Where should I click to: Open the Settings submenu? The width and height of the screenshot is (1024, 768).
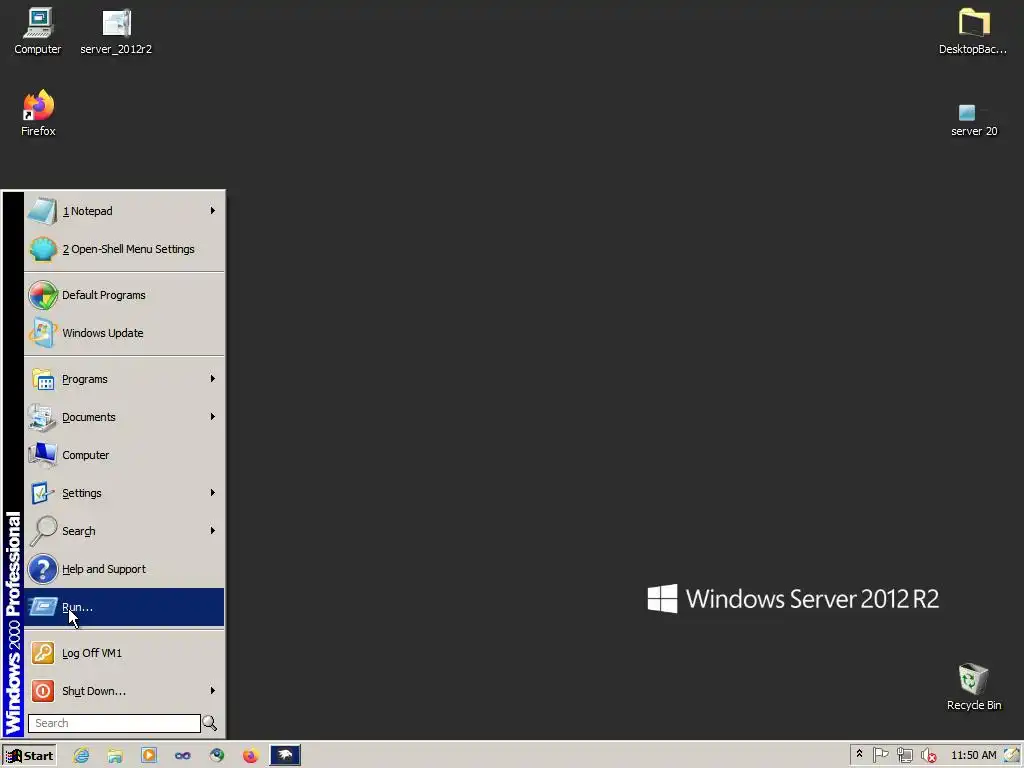(124, 493)
